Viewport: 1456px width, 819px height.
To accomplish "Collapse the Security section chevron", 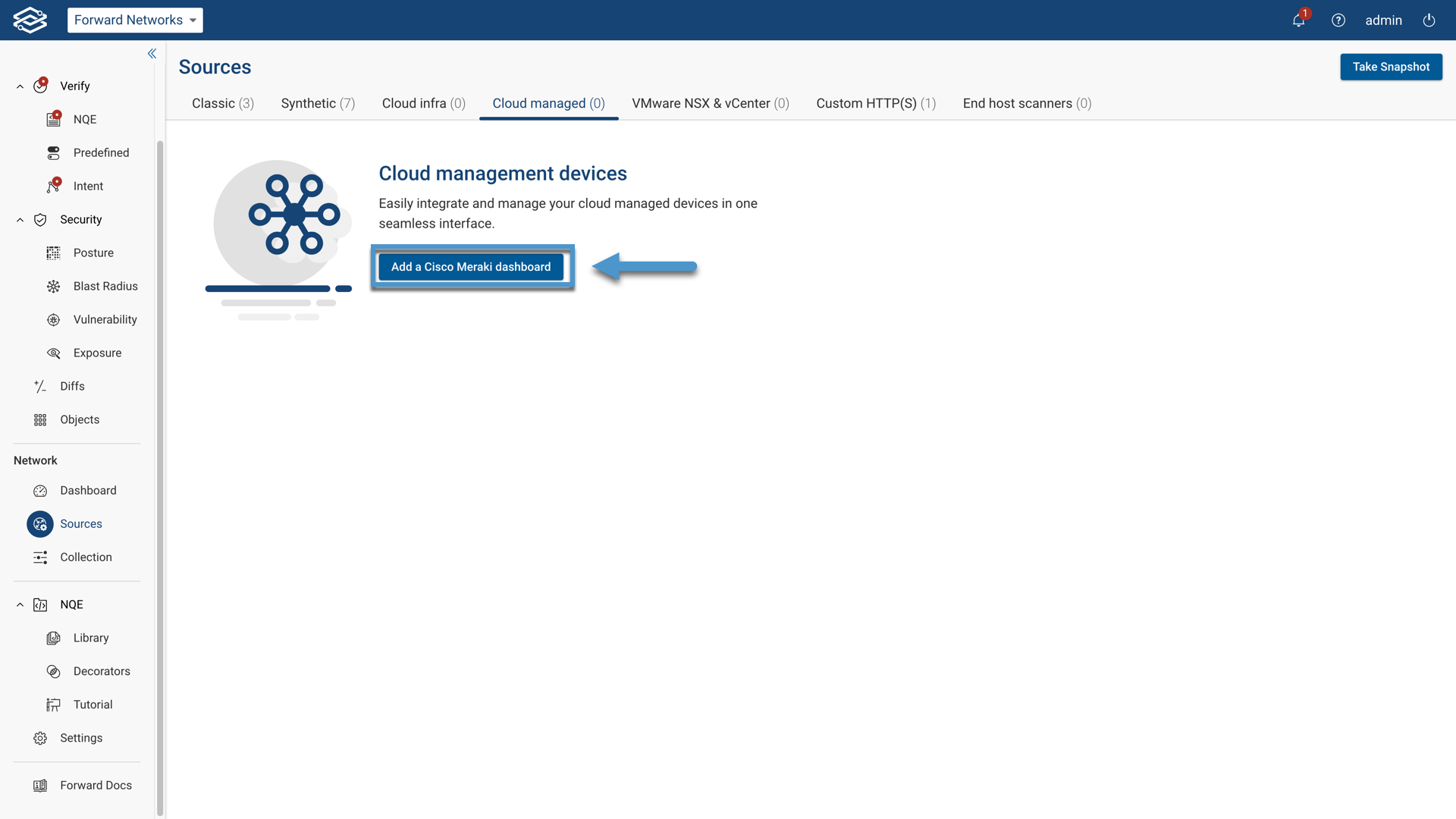I will (20, 220).
